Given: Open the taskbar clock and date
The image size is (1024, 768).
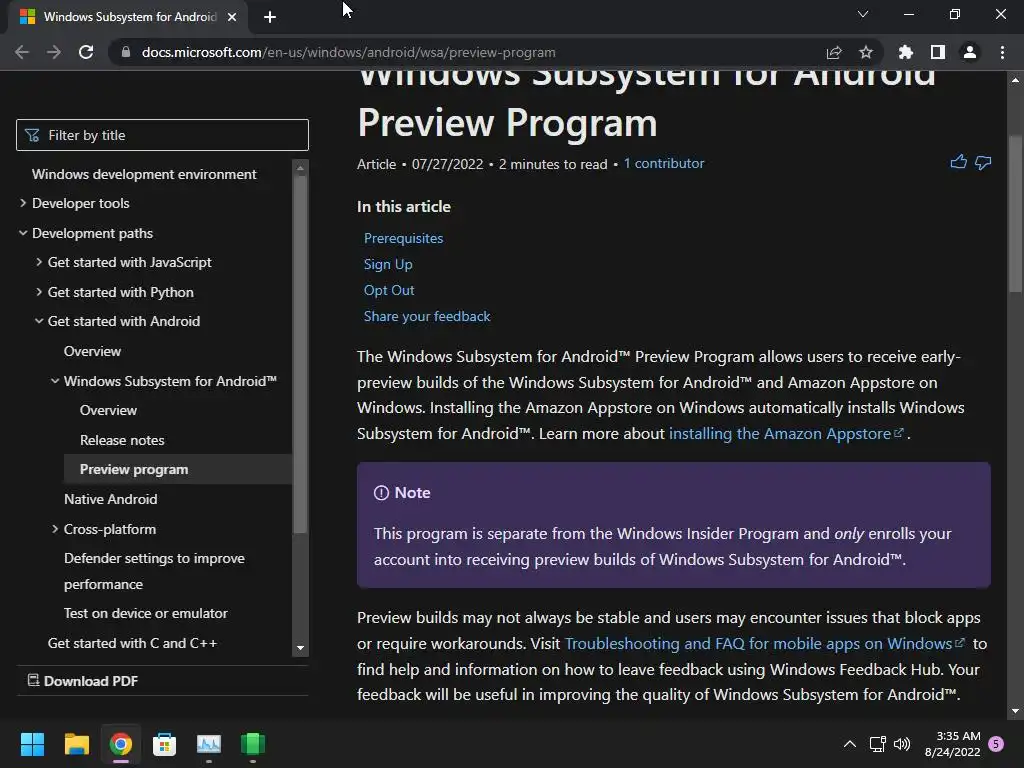Looking at the screenshot, I should pyautogui.click(x=952, y=744).
